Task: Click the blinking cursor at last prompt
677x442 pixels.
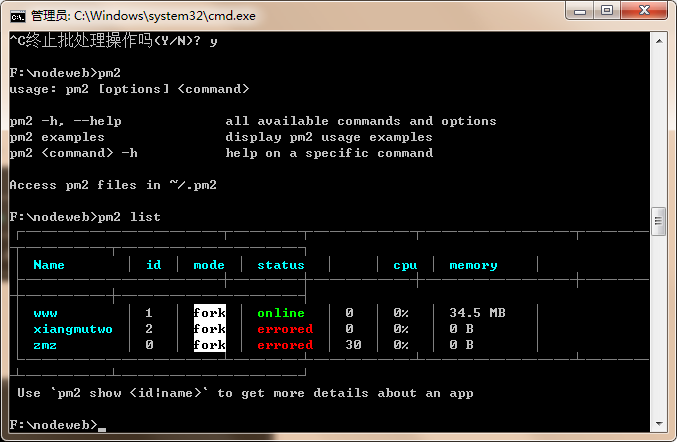Action: coord(102,428)
